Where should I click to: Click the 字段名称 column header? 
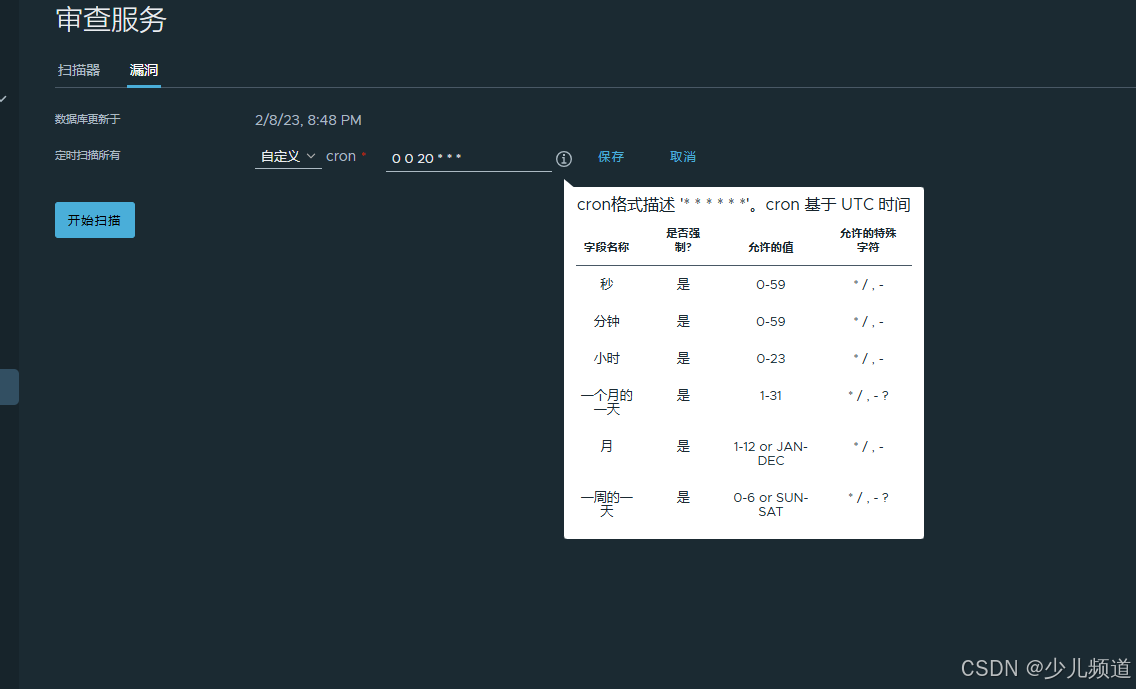[606, 246]
